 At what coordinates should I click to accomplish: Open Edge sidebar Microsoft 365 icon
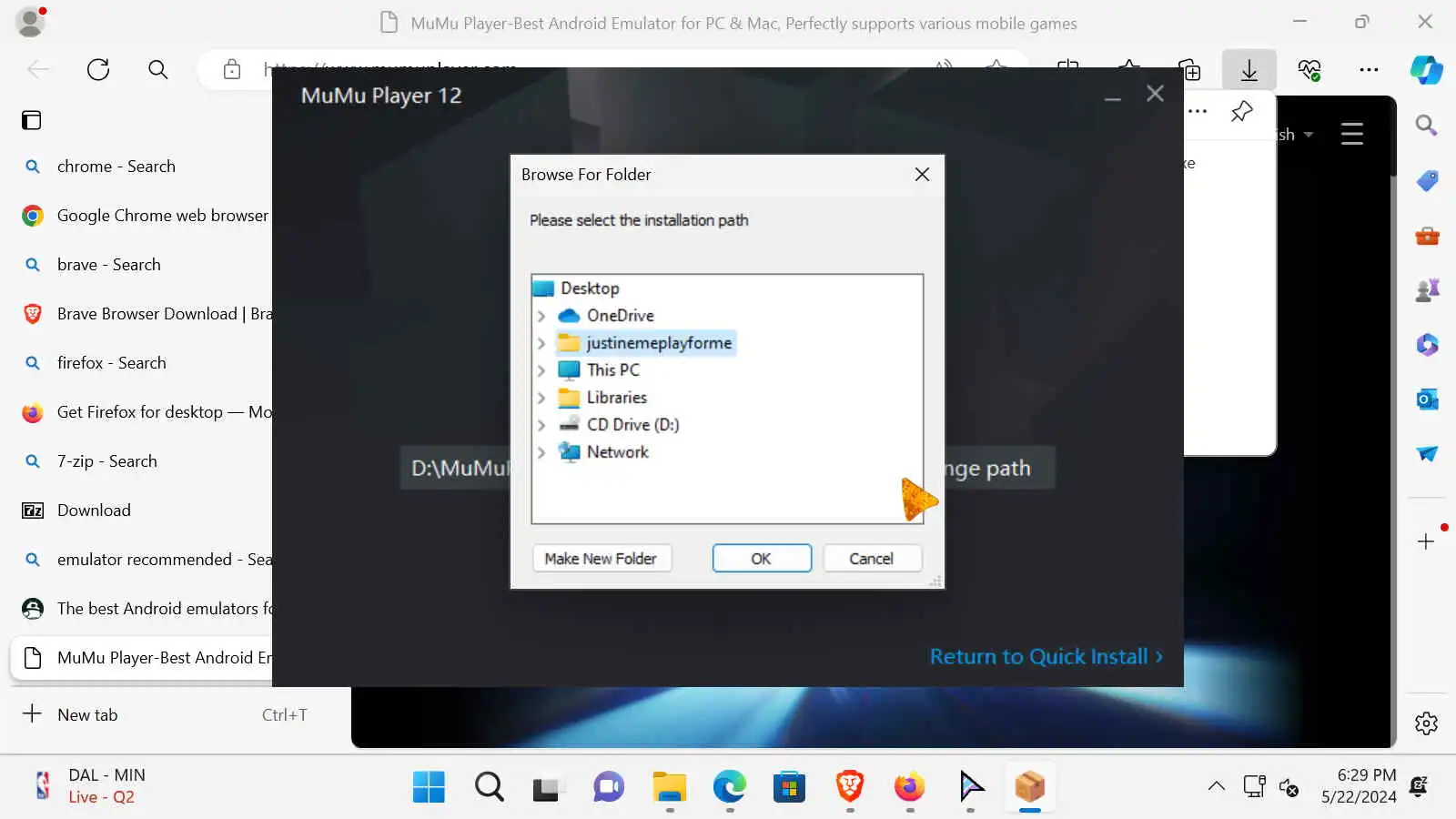(1427, 345)
